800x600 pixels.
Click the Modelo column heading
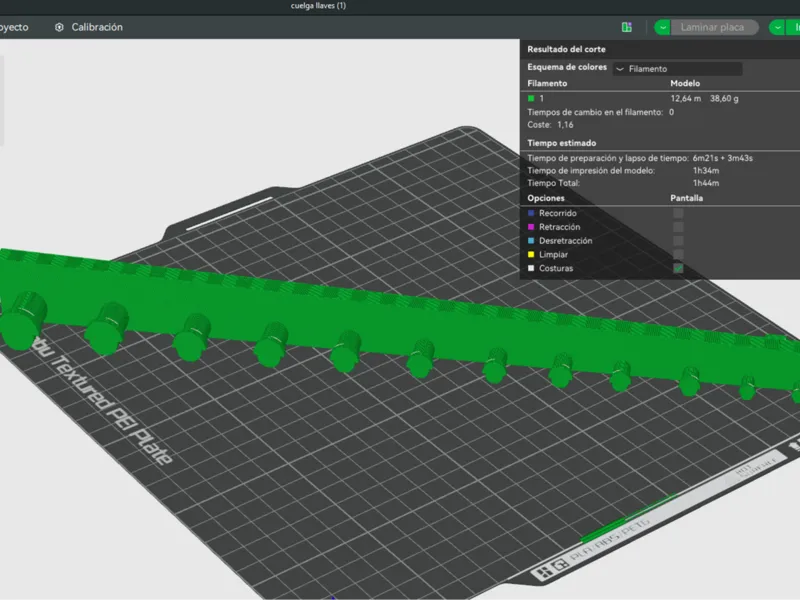coord(685,83)
